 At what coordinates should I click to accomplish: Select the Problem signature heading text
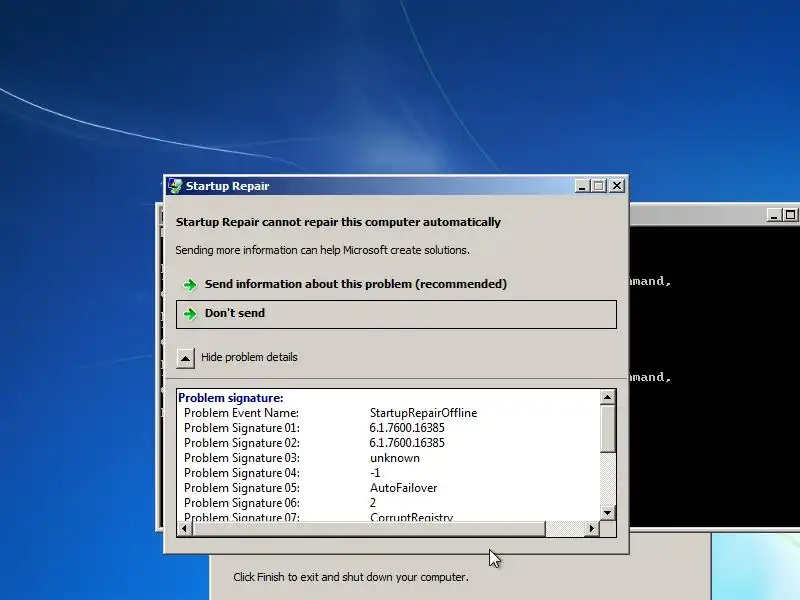coord(231,398)
